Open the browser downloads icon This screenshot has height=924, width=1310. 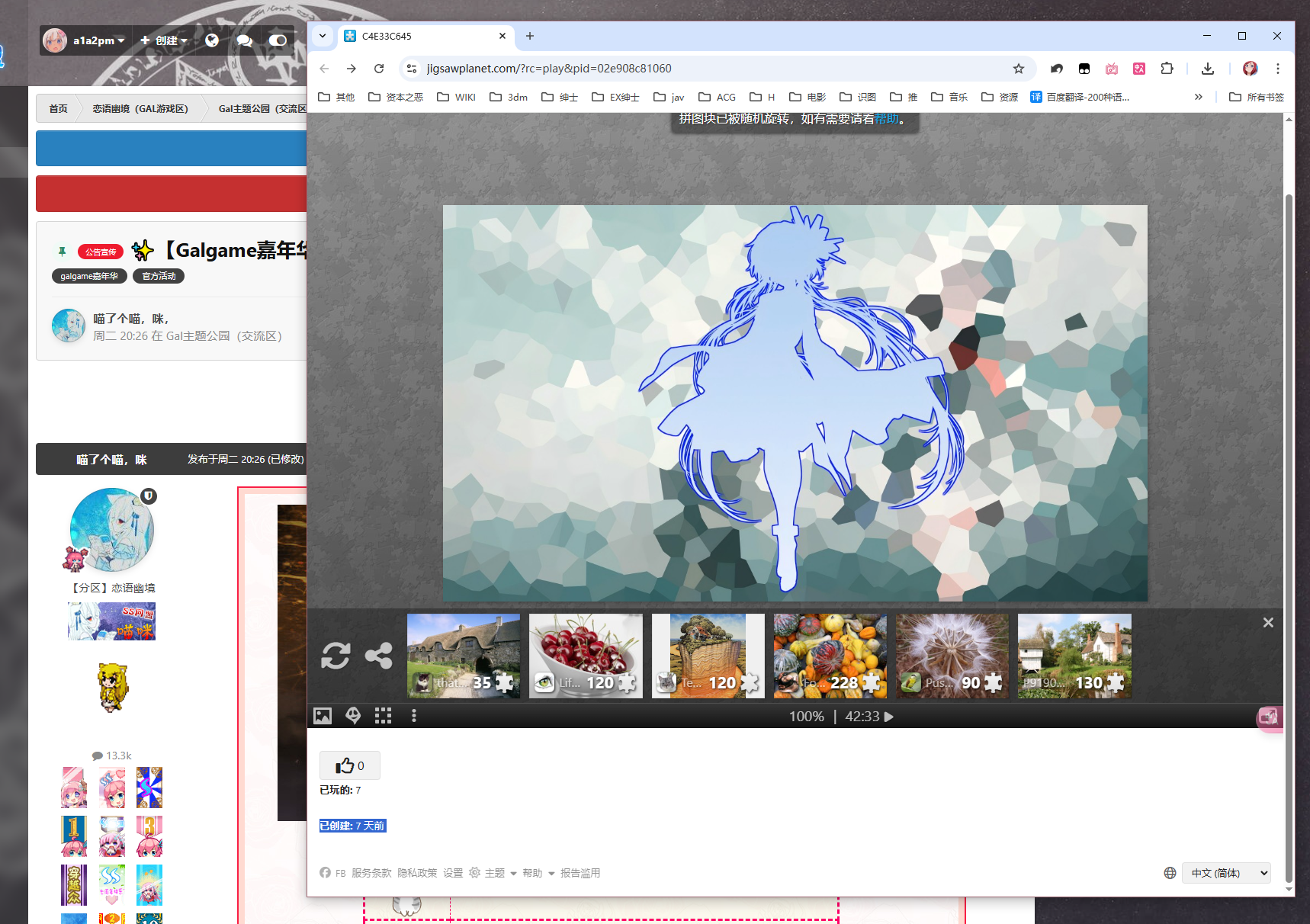(x=1208, y=69)
